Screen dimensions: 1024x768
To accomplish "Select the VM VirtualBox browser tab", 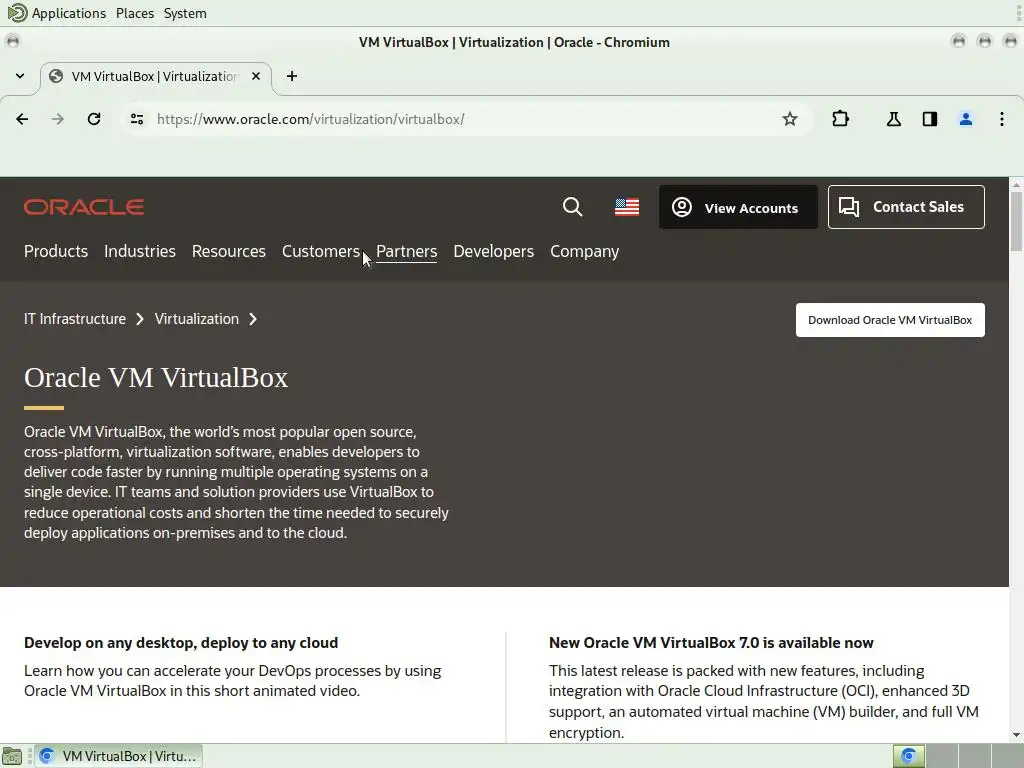I will tap(155, 76).
